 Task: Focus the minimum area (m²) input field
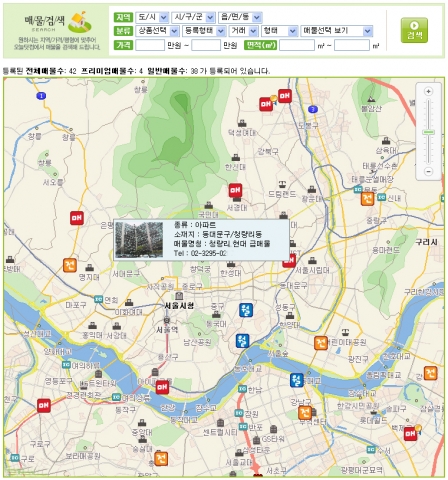point(297,45)
